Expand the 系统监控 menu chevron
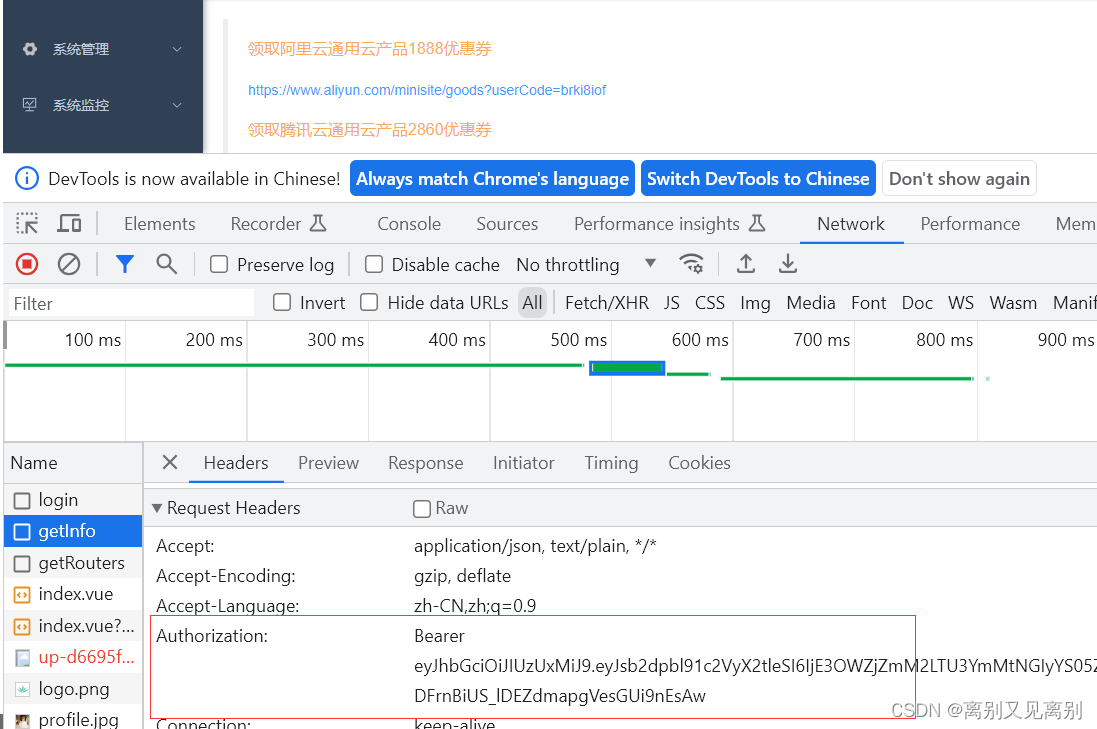This screenshot has width=1097, height=729. (x=177, y=105)
